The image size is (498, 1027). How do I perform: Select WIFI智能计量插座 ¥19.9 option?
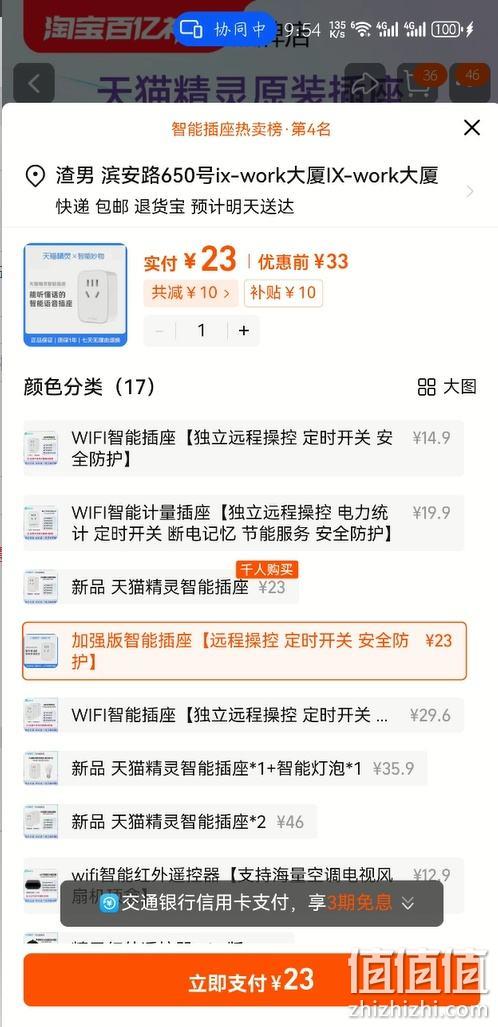click(244, 523)
